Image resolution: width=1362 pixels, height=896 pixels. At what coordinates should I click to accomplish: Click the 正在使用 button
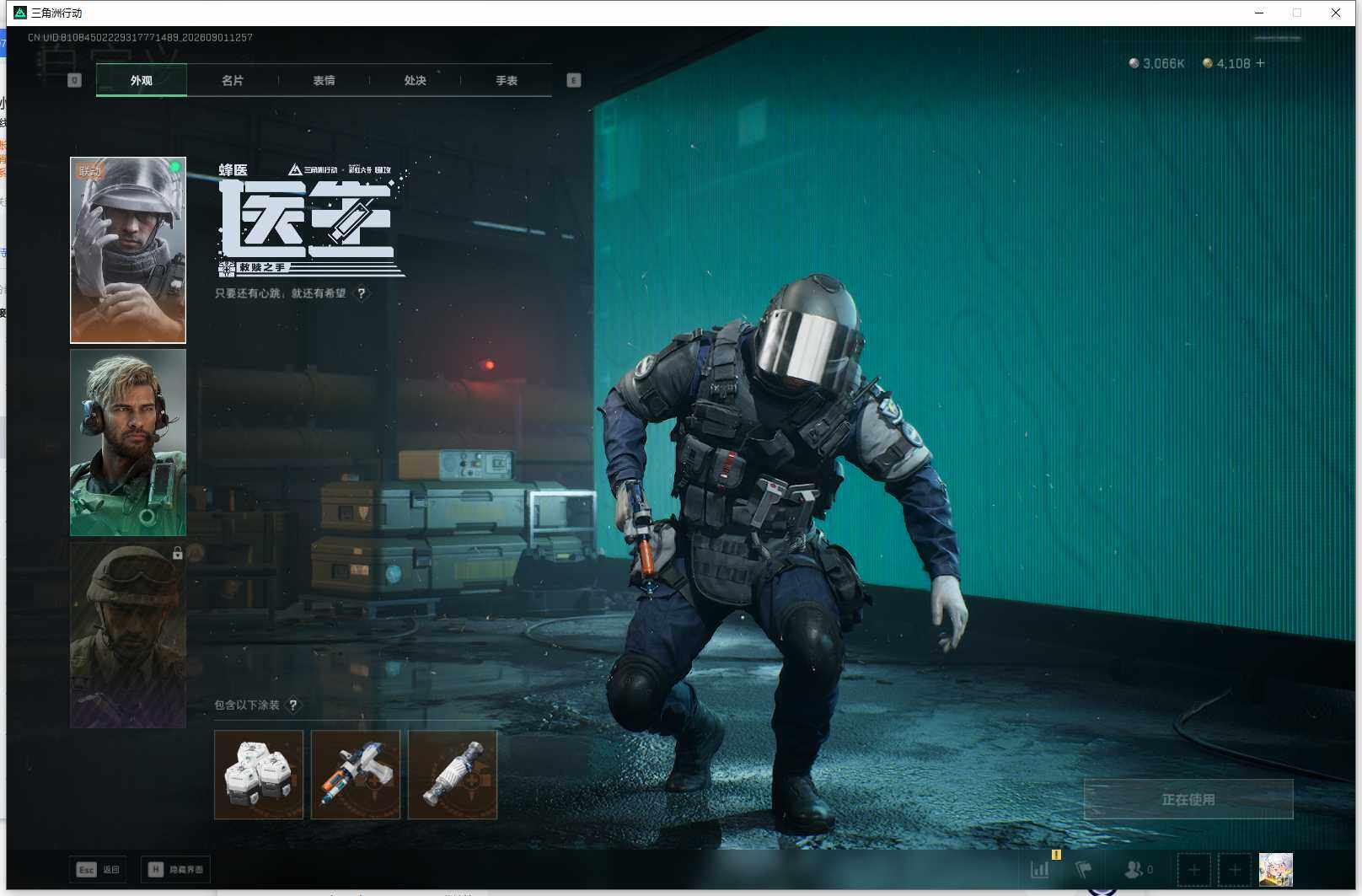tap(1188, 799)
